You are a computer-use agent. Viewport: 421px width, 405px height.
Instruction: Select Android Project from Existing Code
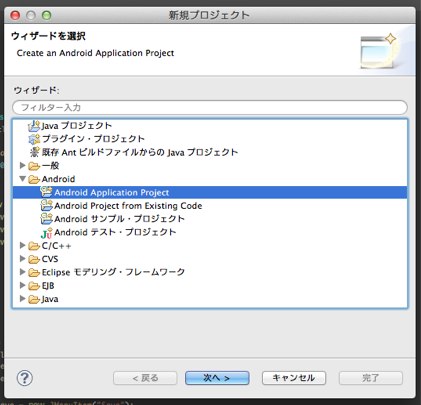coord(128,206)
